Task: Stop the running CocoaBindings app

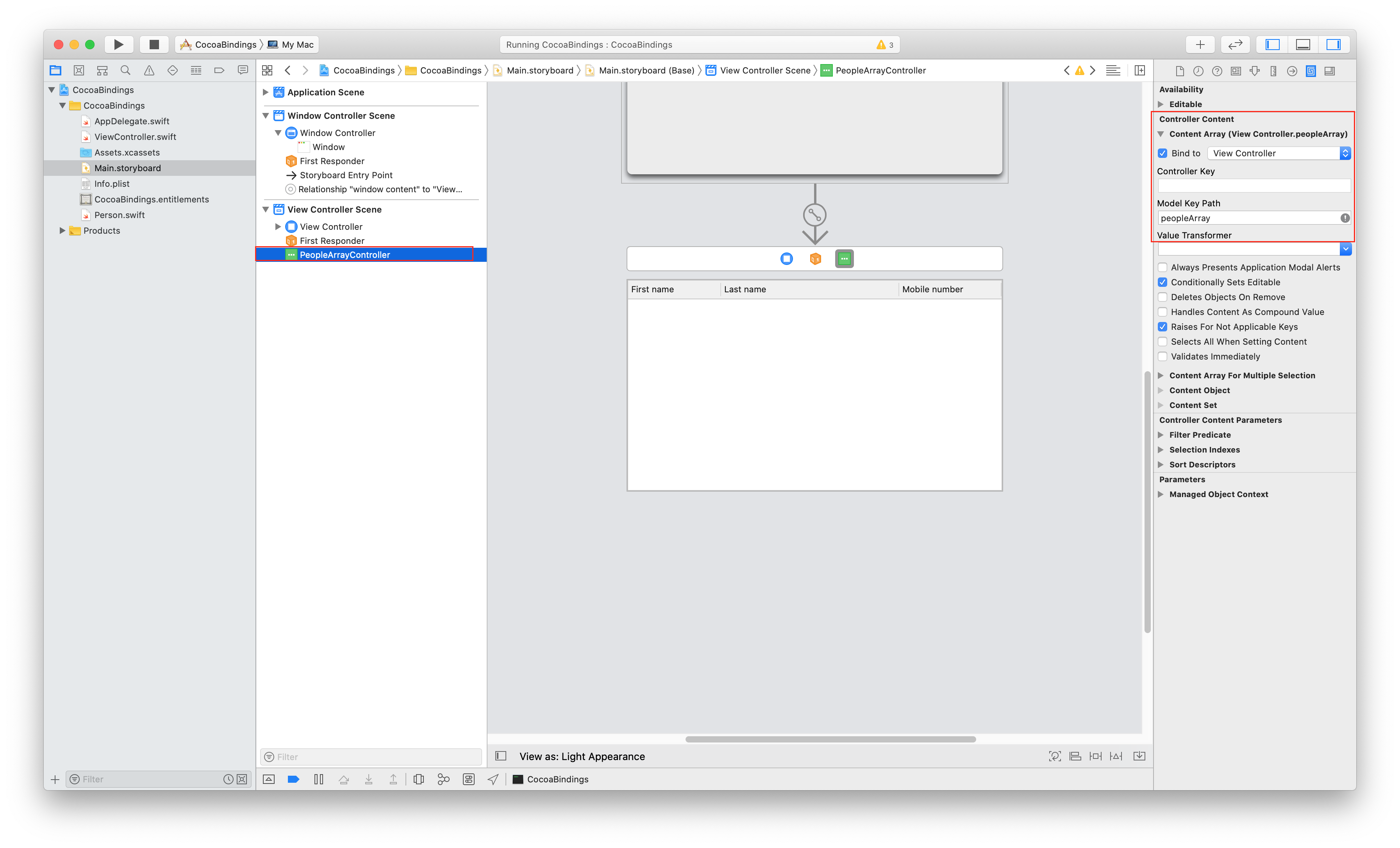Action: pyautogui.click(x=154, y=44)
